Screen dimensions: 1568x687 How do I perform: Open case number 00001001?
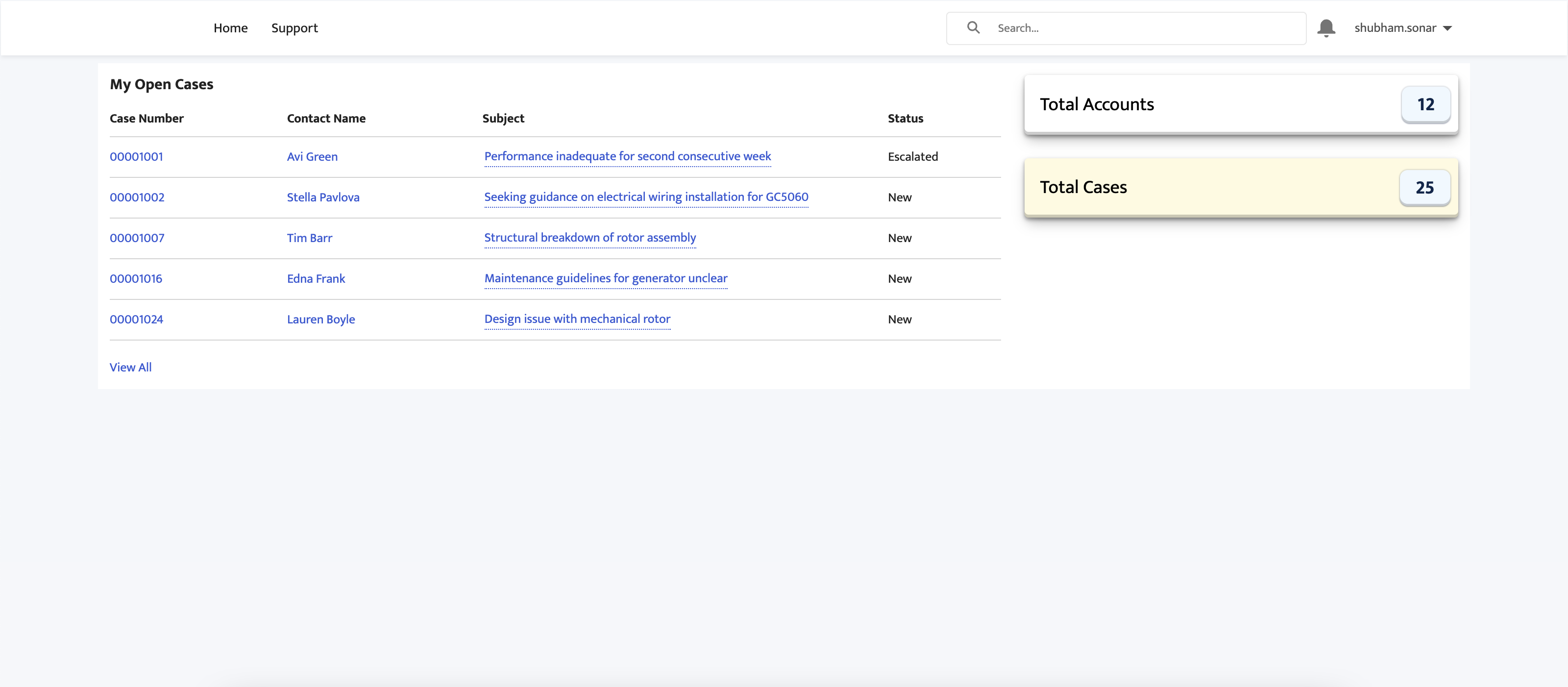coord(136,156)
